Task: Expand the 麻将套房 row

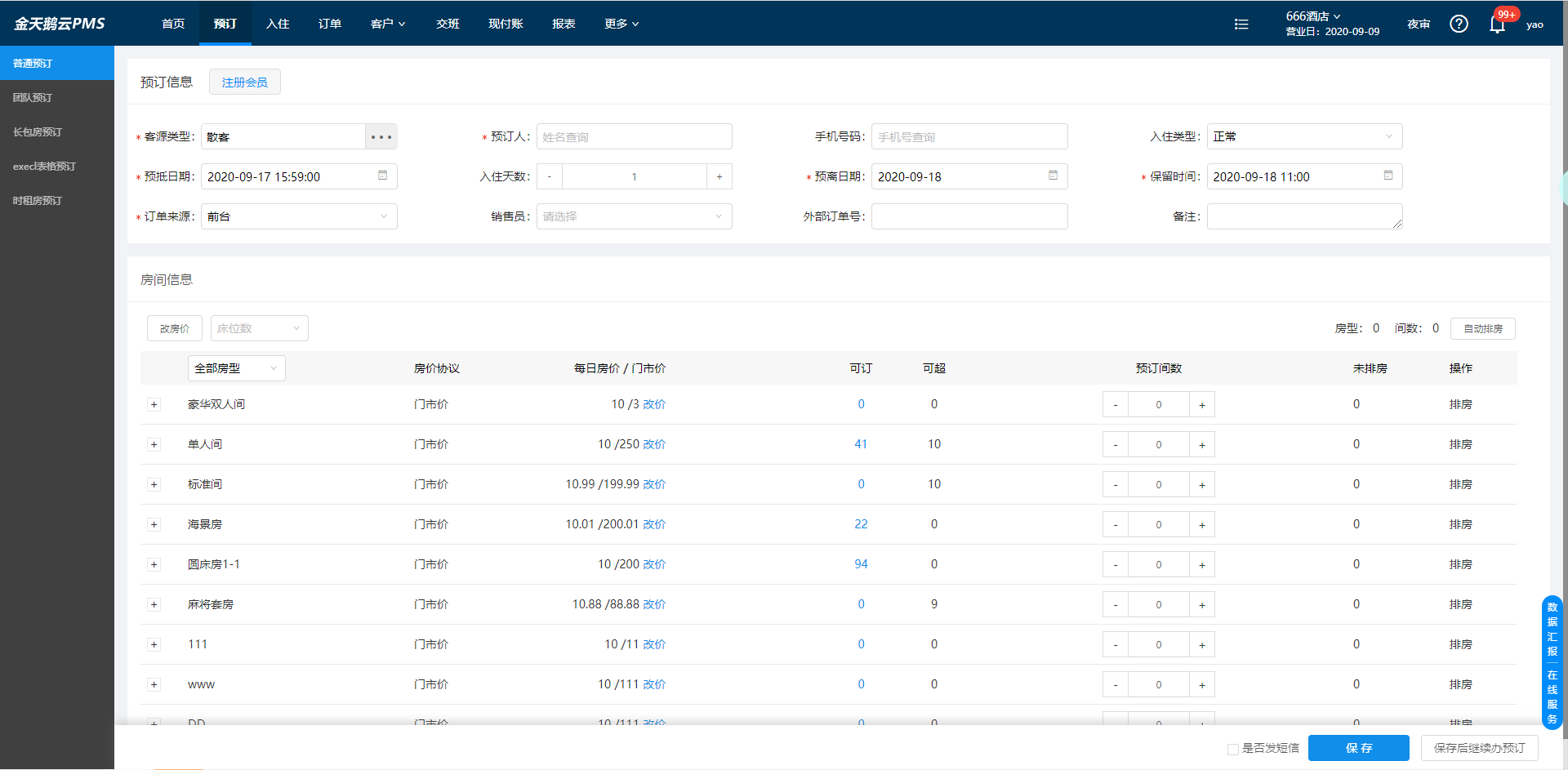Action: pos(154,604)
